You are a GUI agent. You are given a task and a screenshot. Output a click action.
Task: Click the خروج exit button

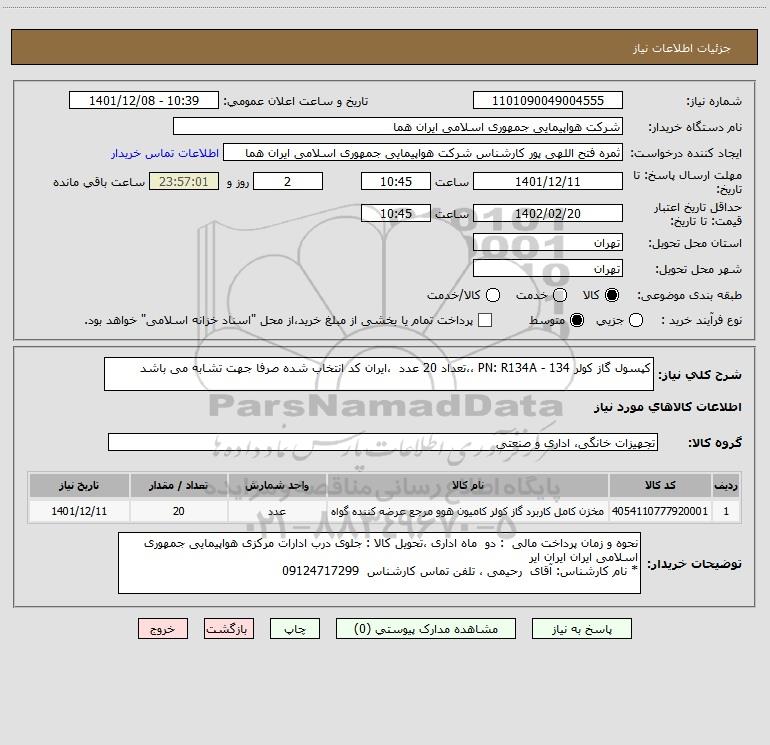tap(163, 629)
